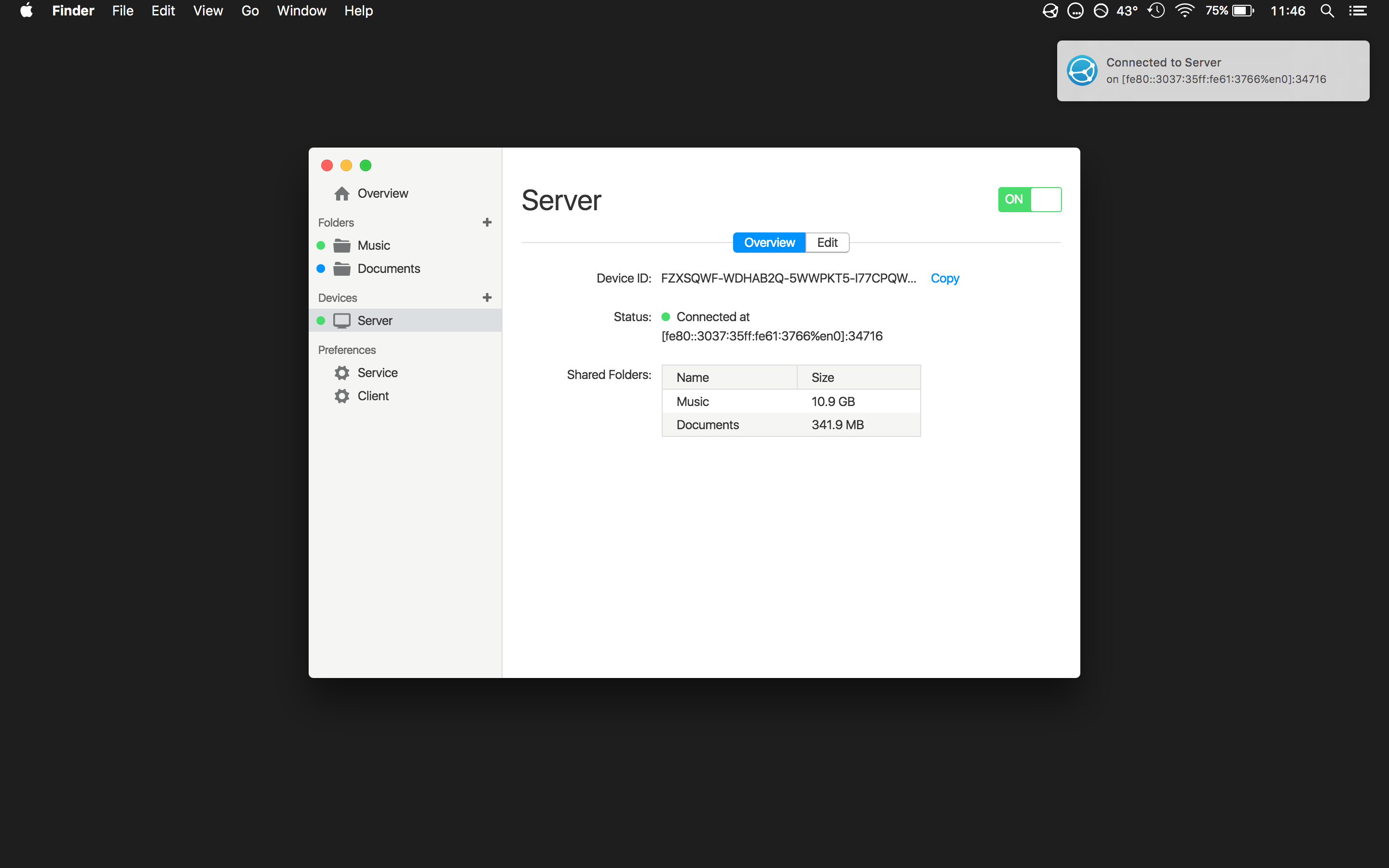The image size is (1389, 868).
Task: Toggle the Server ON switch off
Action: coord(1029,199)
